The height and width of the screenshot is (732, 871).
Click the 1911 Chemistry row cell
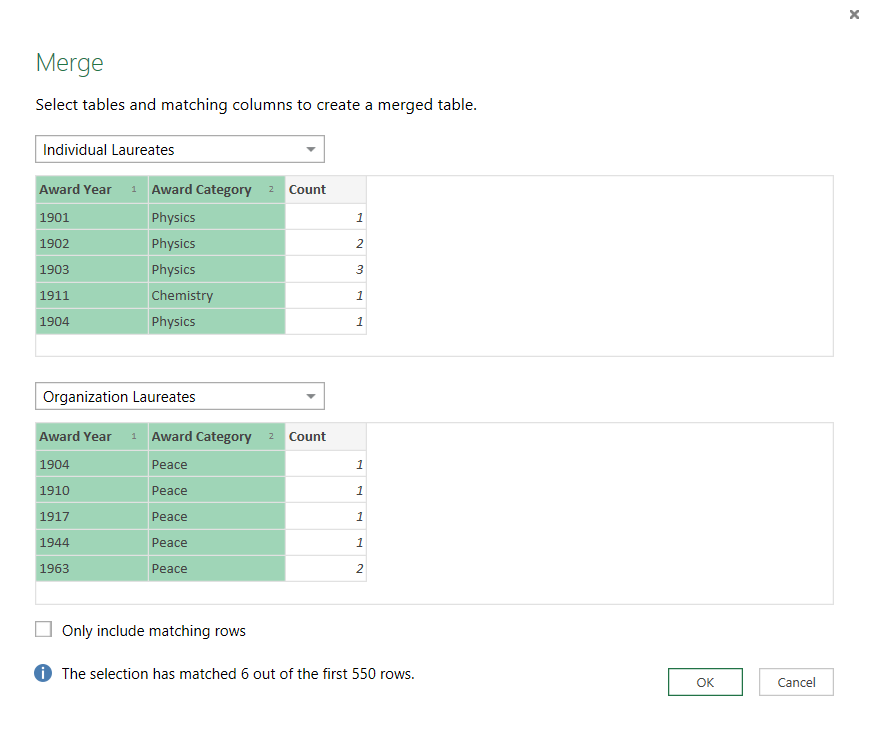pos(182,296)
